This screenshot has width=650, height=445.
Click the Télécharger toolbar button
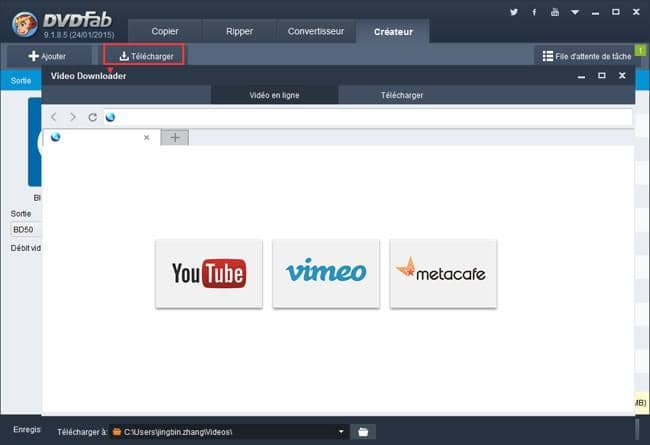click(144, 54)
